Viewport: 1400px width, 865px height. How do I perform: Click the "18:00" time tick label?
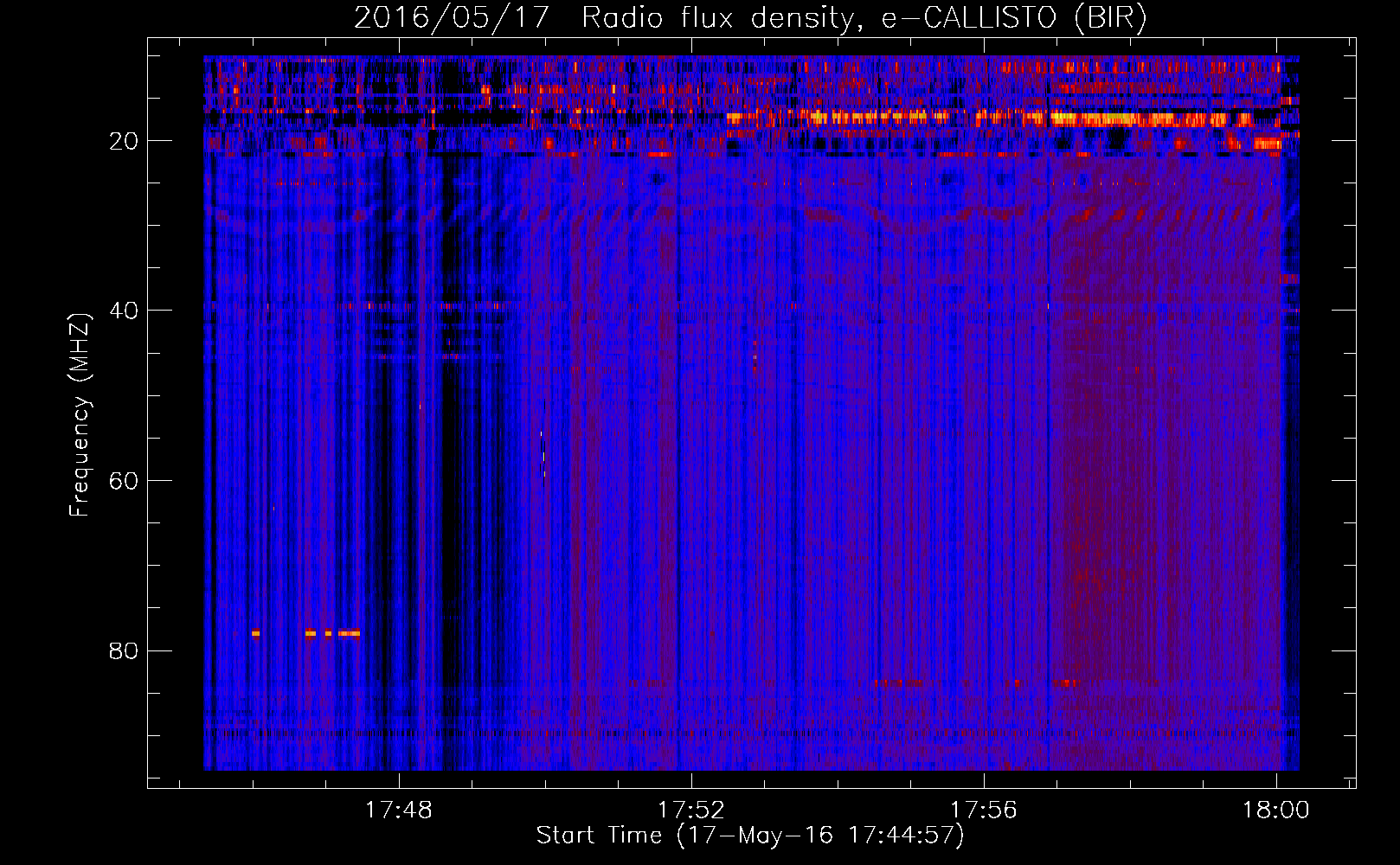pos(1276,811)
